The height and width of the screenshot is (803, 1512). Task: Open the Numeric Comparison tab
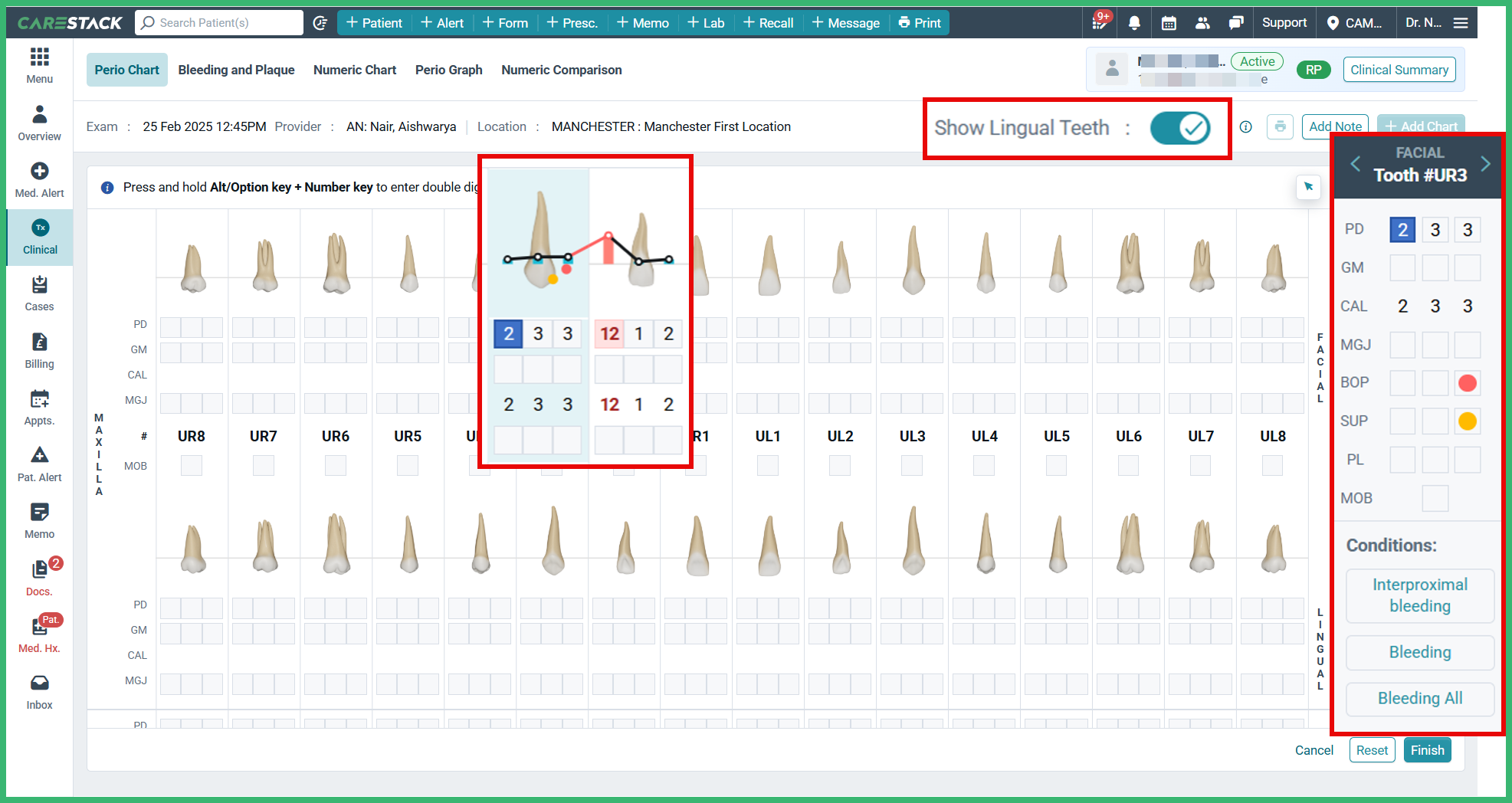pyautogui.click(x=561, y=70)
